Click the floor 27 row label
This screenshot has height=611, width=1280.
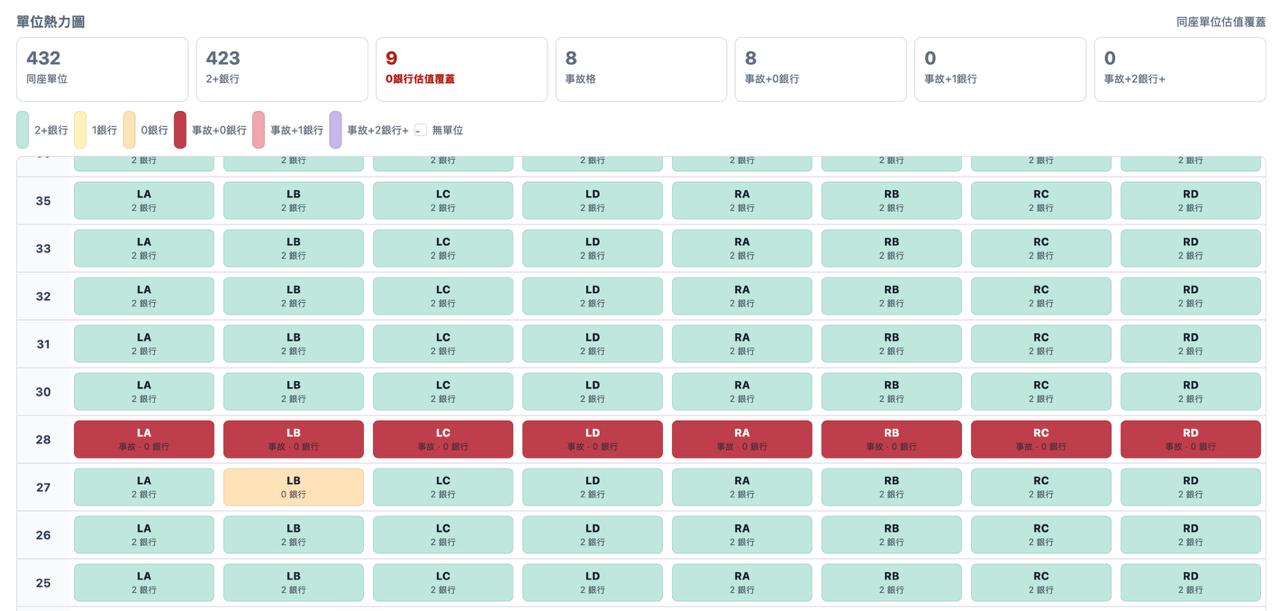point(43,487)
